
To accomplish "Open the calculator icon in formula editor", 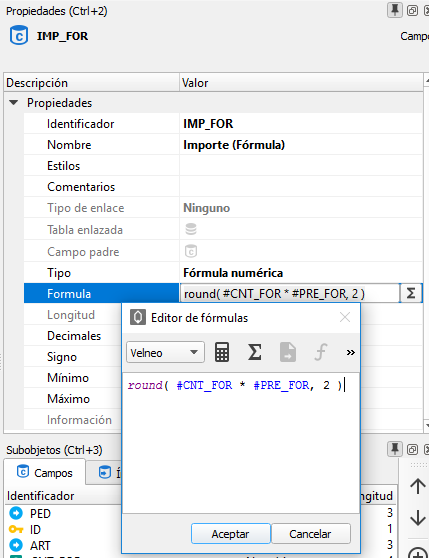I will (222, 352).
